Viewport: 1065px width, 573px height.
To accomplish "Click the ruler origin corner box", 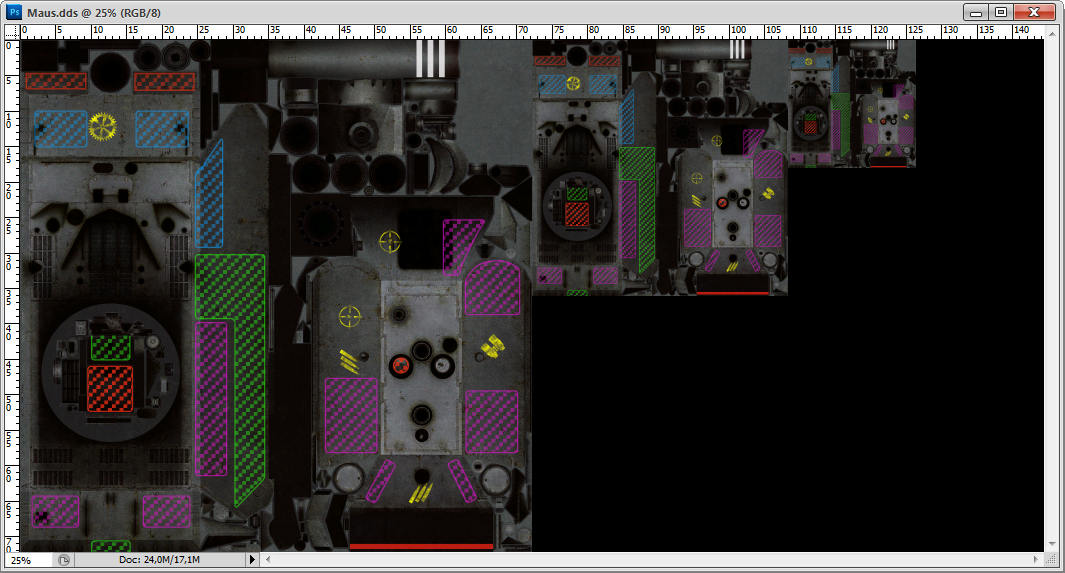I will [12, 31].
